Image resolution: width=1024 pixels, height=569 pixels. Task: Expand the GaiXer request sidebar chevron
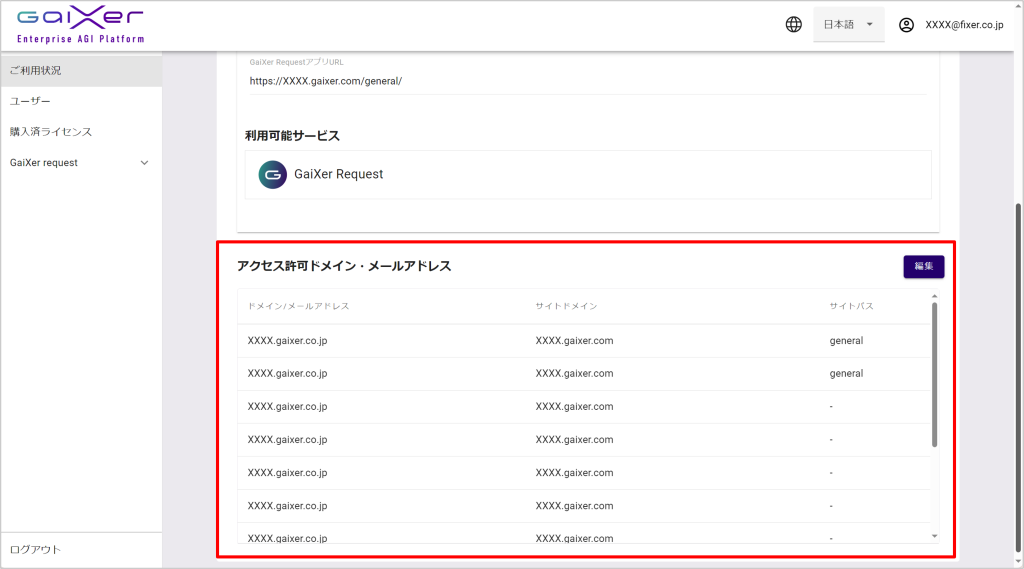click(144, 163)
